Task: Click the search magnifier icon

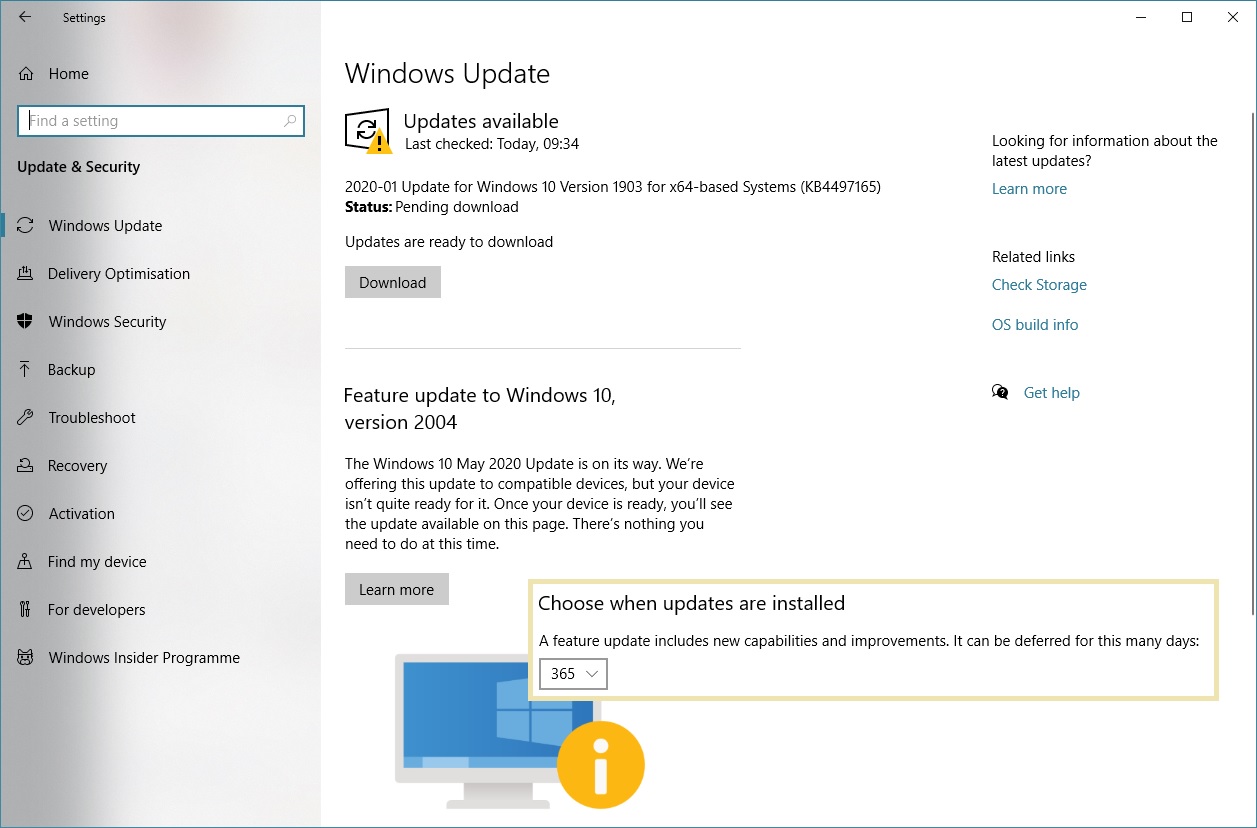Action: pyautogui.click(x=290, y=121)
